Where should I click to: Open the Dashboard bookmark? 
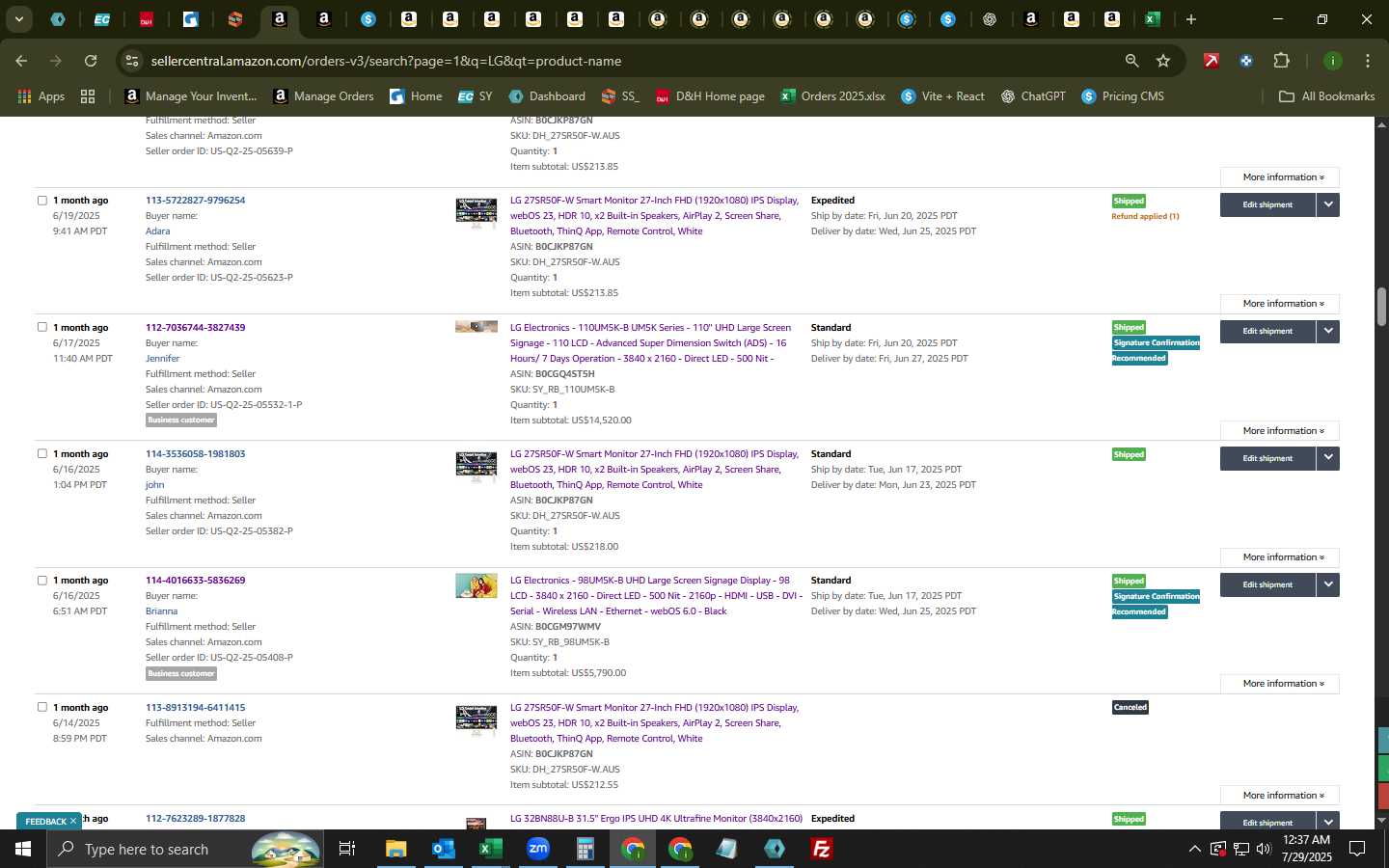547,96
